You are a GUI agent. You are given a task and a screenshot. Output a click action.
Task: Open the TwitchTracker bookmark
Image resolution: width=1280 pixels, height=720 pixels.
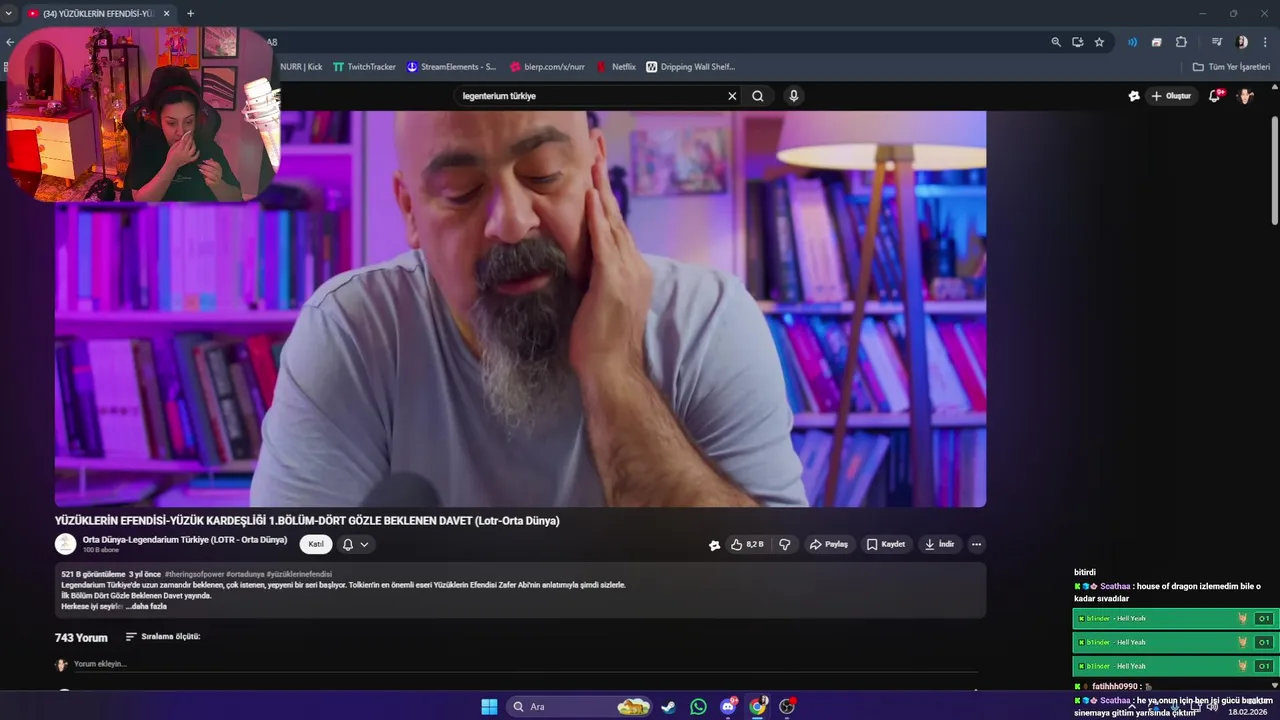click(364, 67)
